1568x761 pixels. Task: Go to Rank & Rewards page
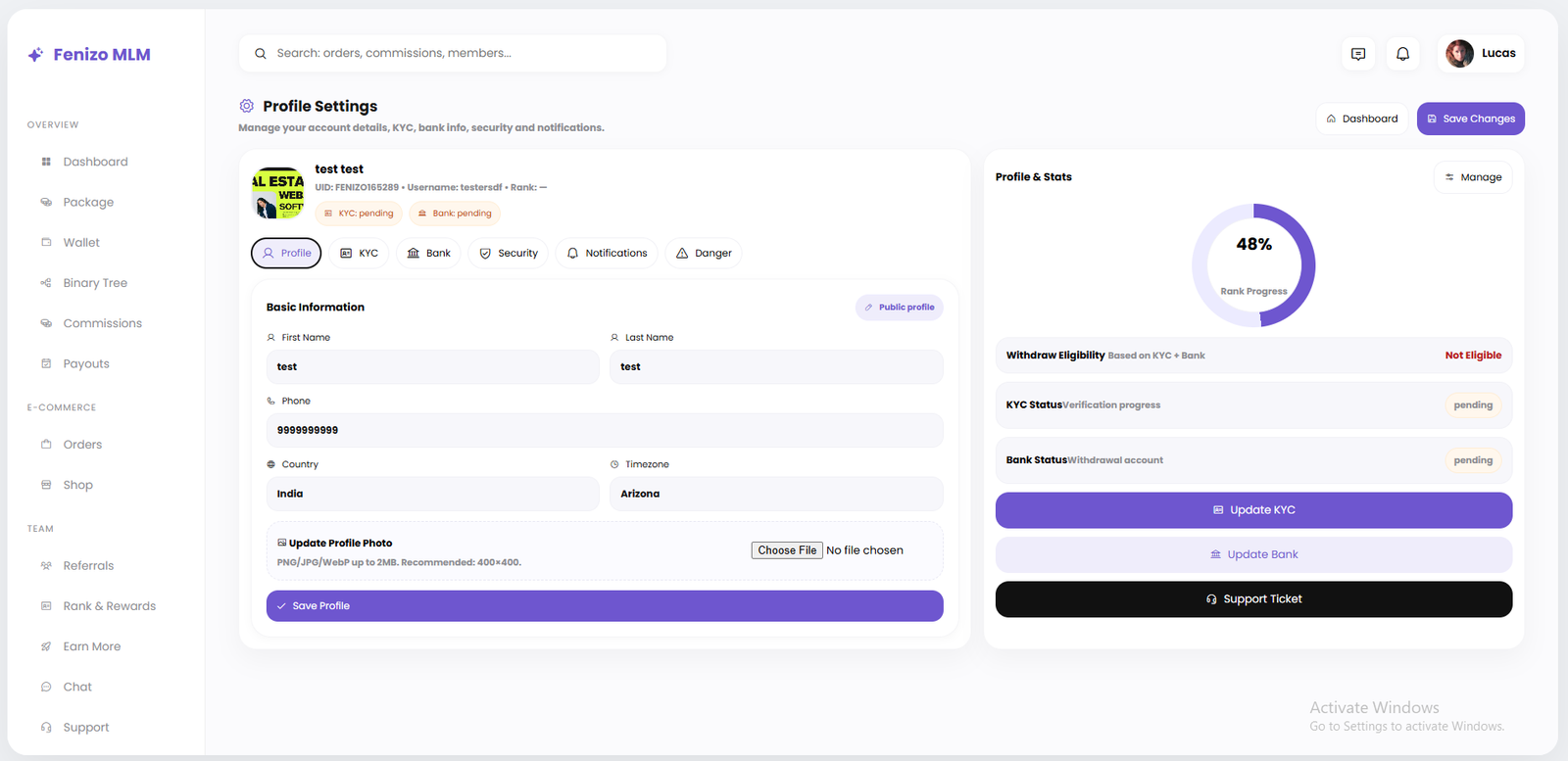click(x=109, y=606)
